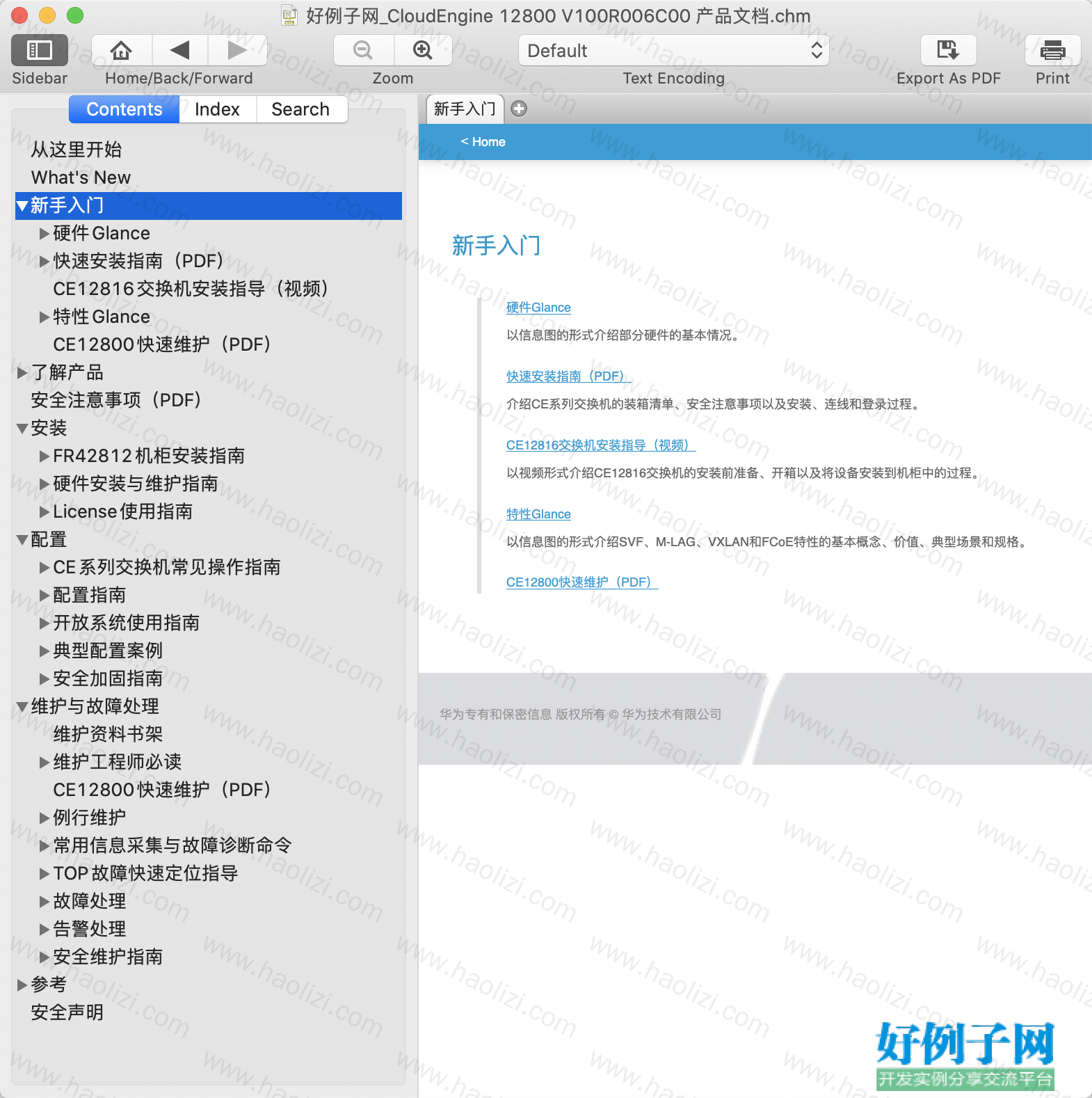Expand the 了解产品 tree node
1092x1098 pixels.
[x=22, y=372]
